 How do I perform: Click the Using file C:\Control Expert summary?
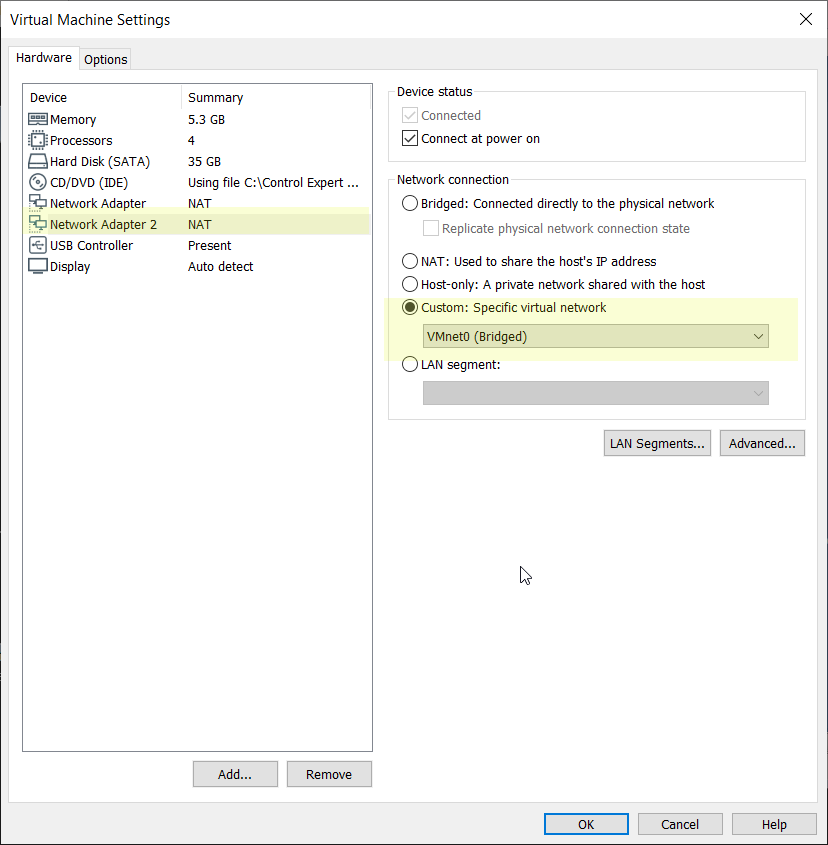click(x=273, y=183)
